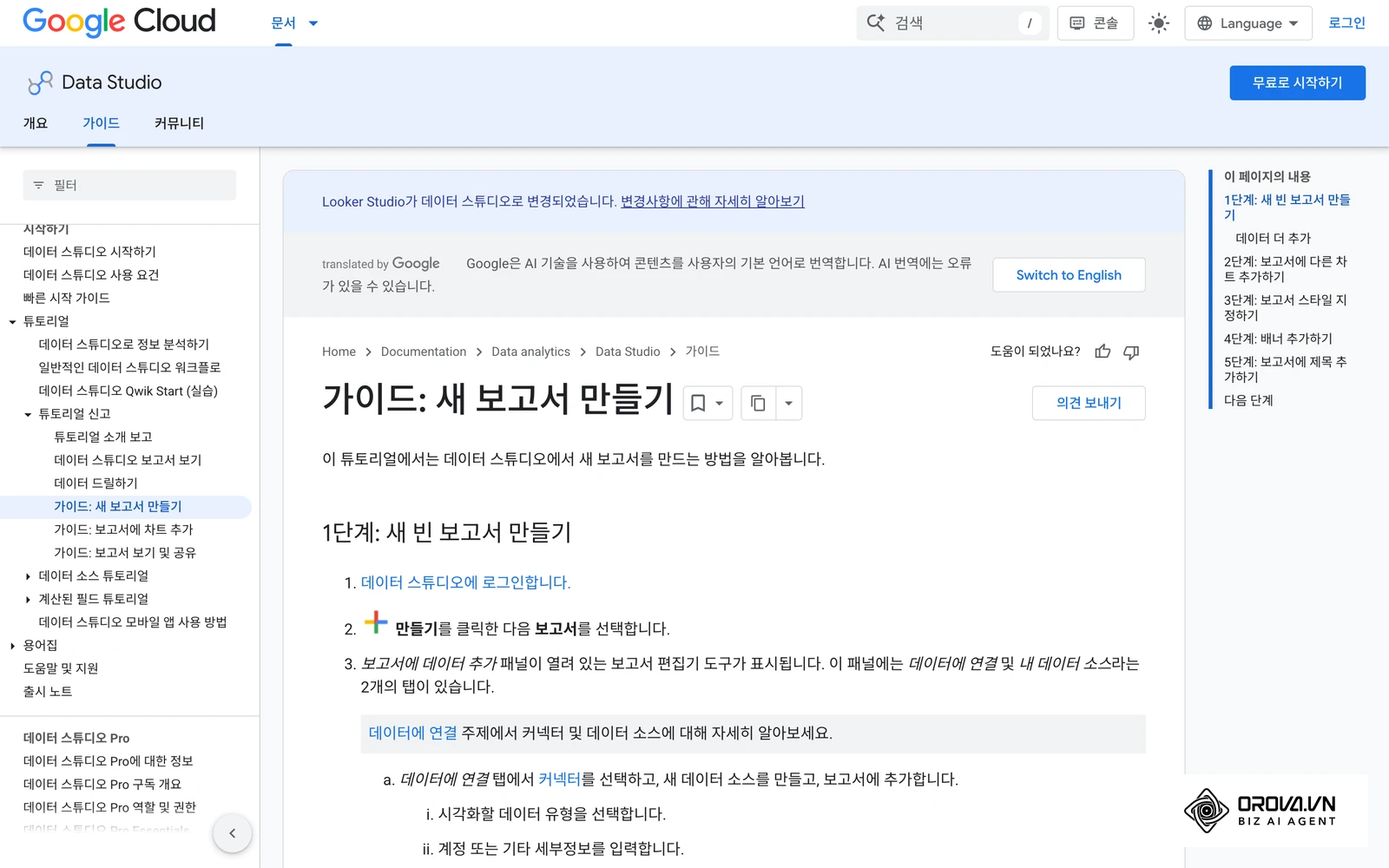Click the bookmark icon beside the title
This screenshot has width=1389, height=868.
698,403
